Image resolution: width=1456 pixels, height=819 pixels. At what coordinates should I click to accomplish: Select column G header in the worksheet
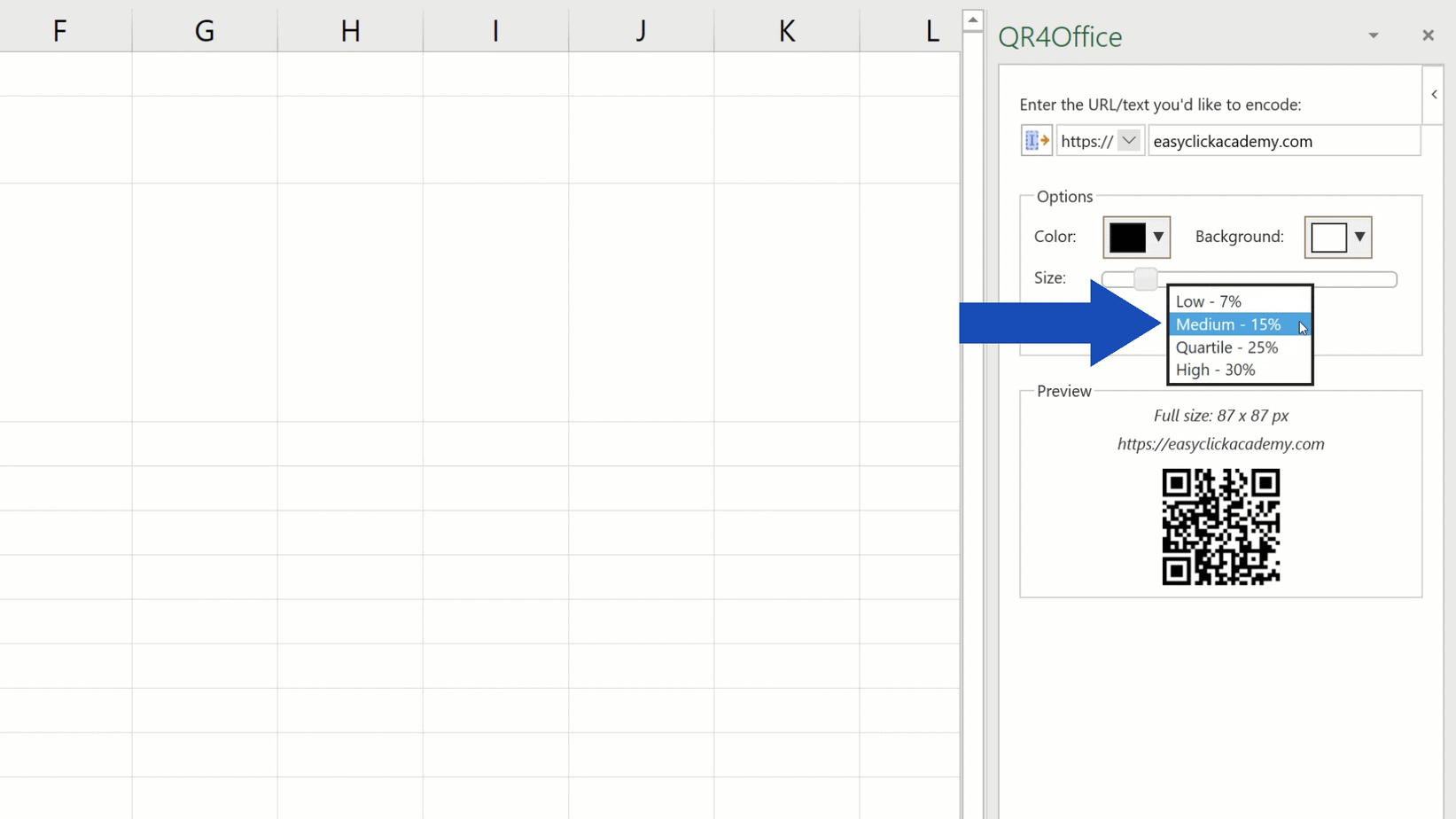point(204,29)
